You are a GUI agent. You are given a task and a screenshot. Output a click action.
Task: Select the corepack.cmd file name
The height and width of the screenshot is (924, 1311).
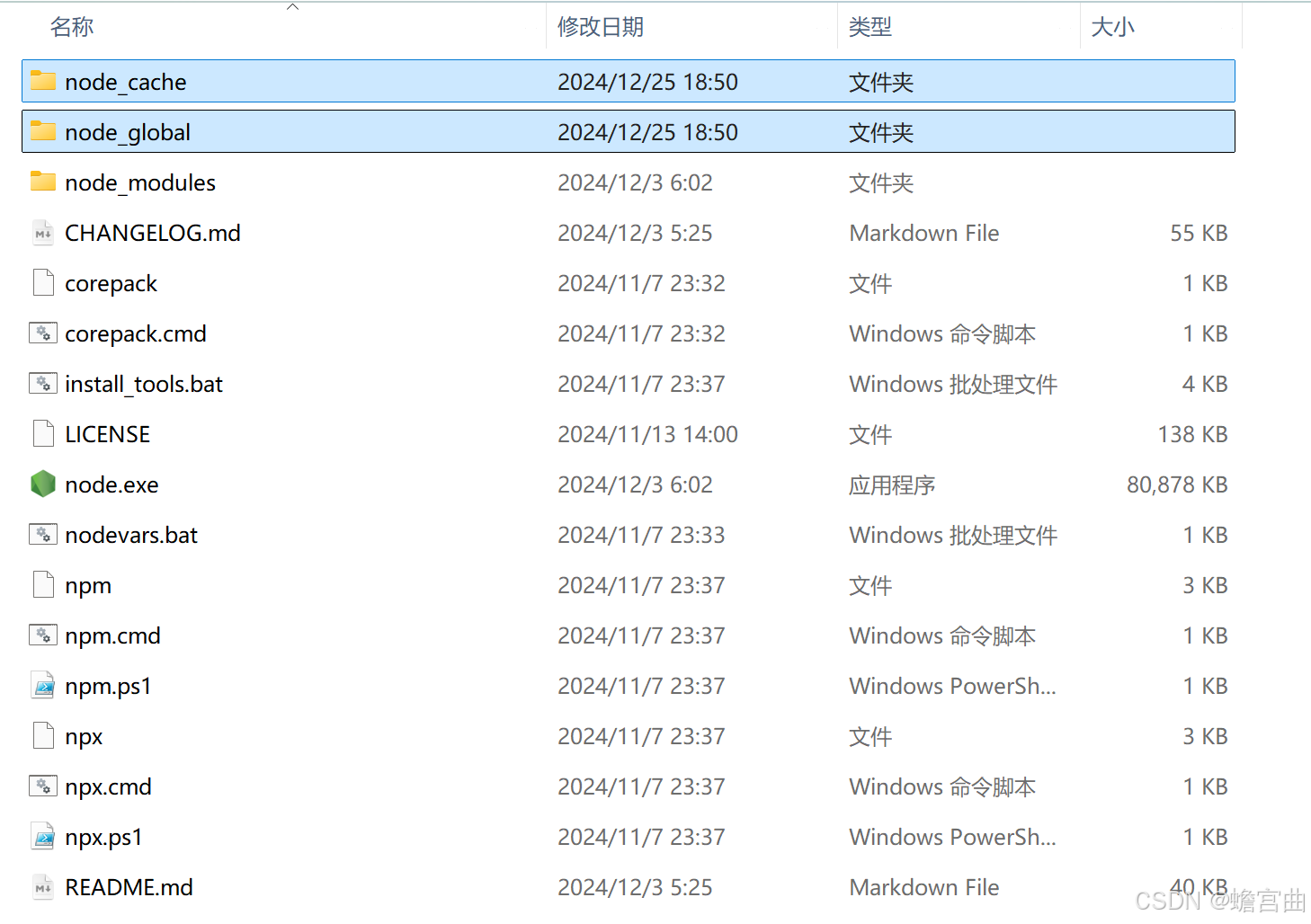pyautogui.click(x=136, y=333)
